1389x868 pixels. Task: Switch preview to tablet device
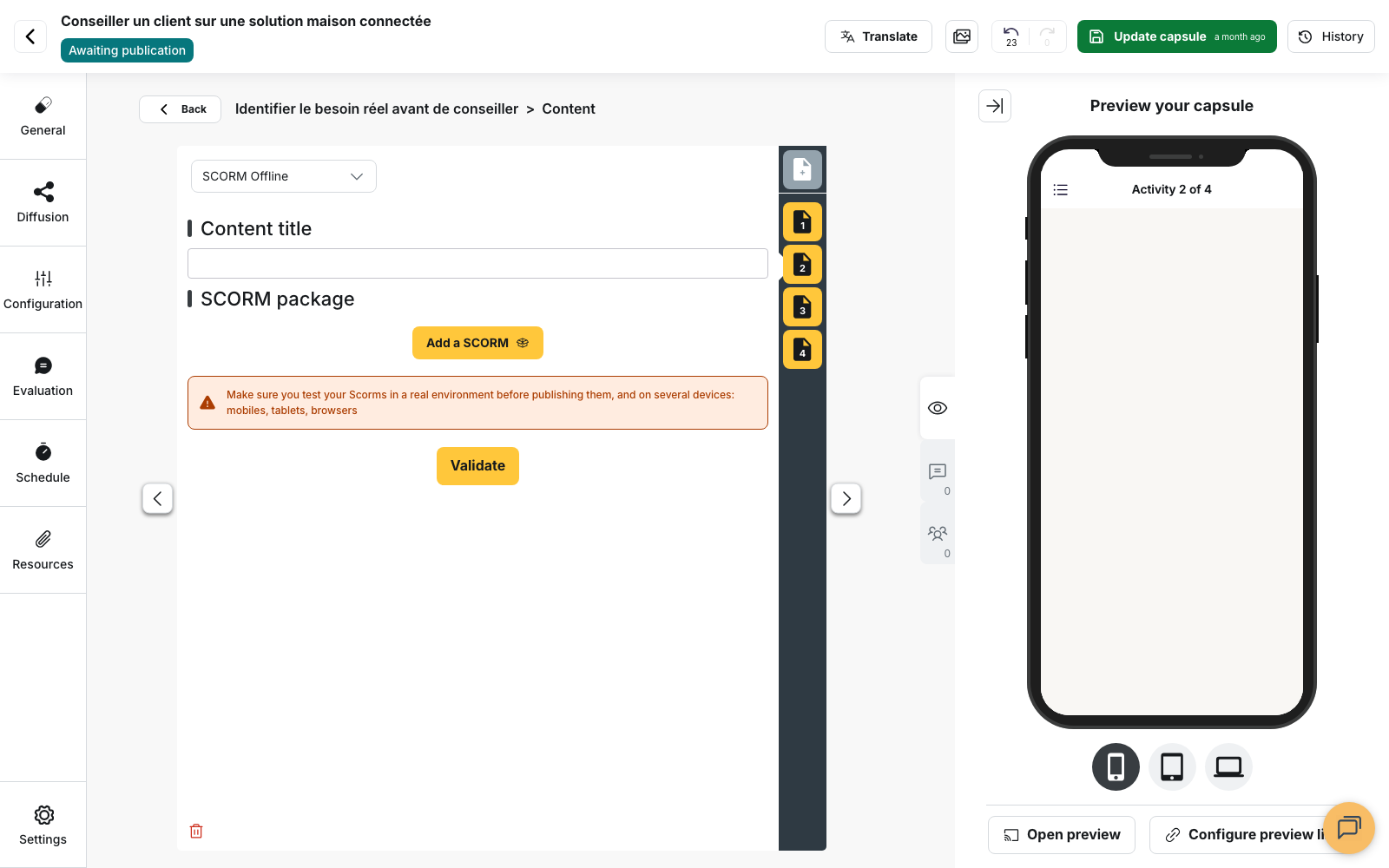click(x=1172, y=767)
